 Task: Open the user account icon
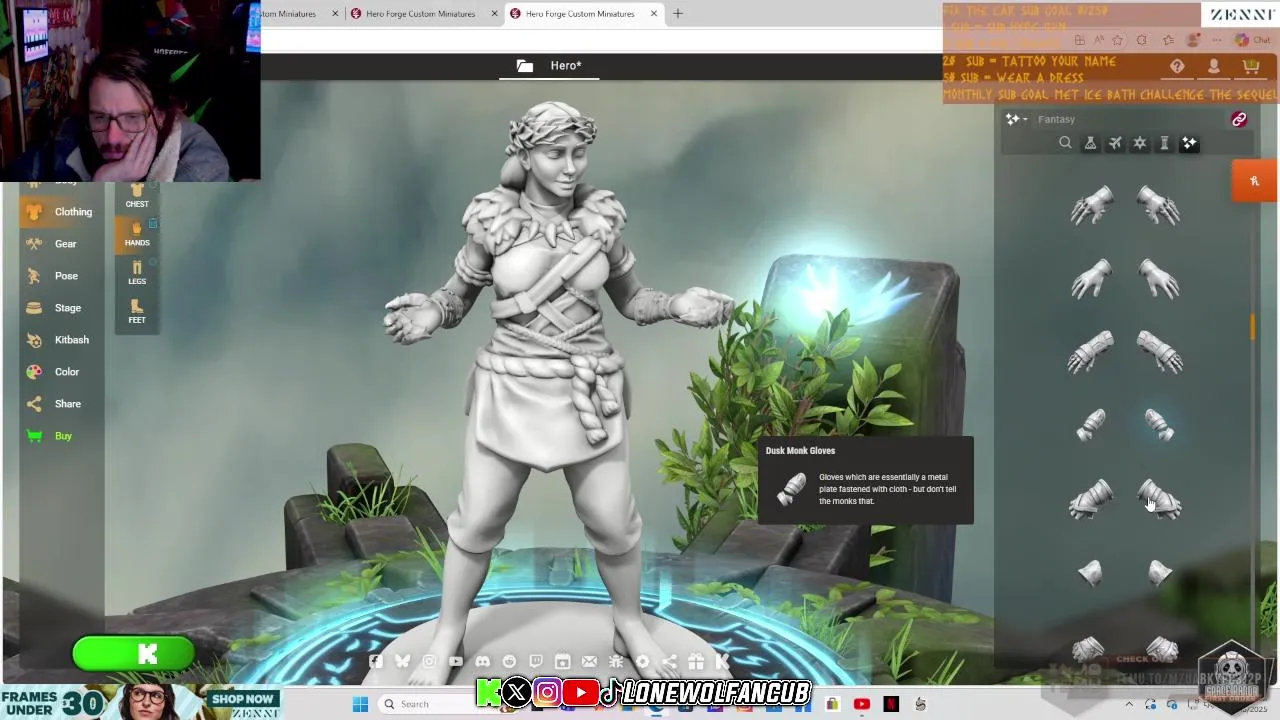pos(1214,66)
